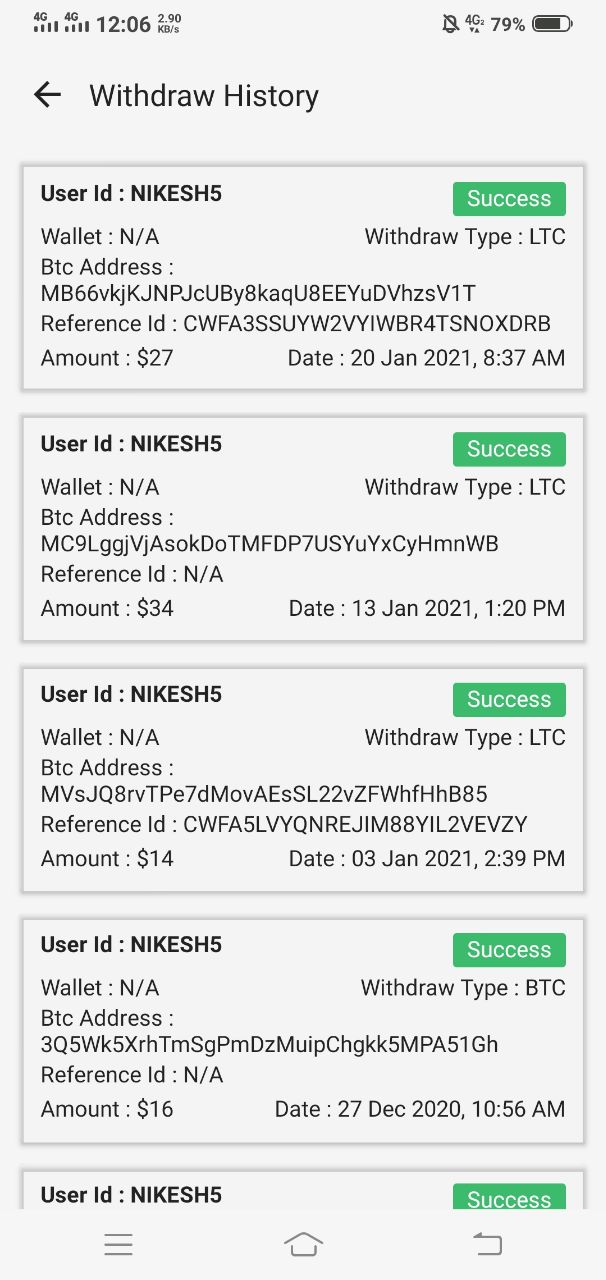Select reference ID CWFA3SSUYW2VYIWBR4TSNOXDRB
This screenshot has height=1280, width=606.
pos(366,324)
